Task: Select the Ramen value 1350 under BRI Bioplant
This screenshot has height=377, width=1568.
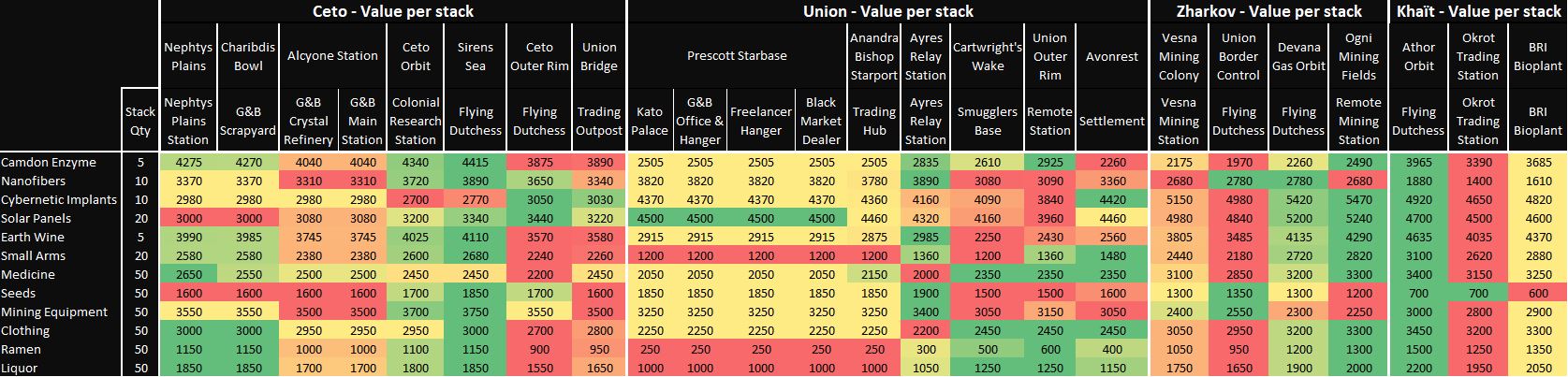Action: tap(1538, 349)
